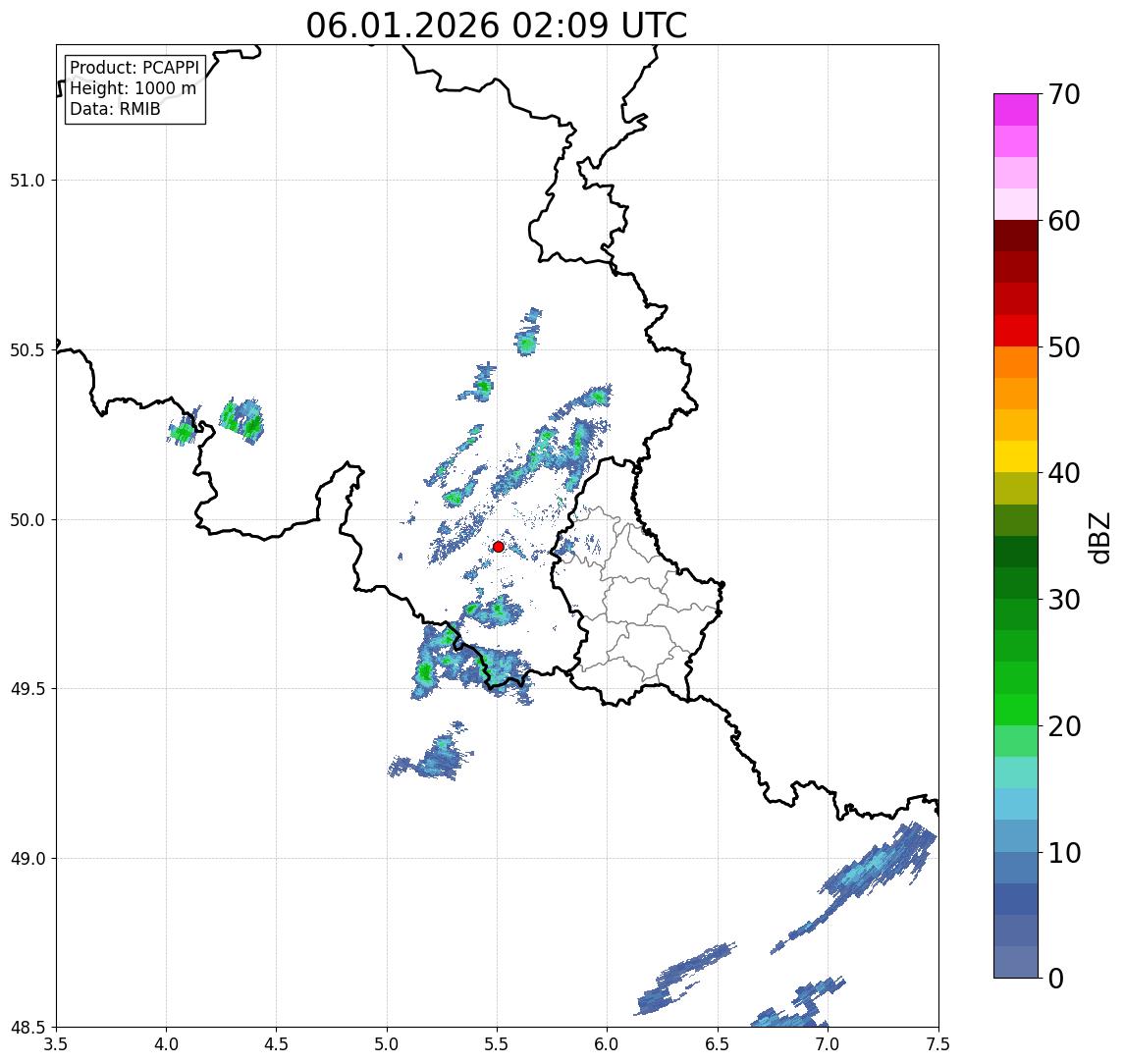The width and height of the screenshot is (1124, 1064).
Task: Click the yellow colorbar swatch above 40
Action: [x=1016, y=456]
